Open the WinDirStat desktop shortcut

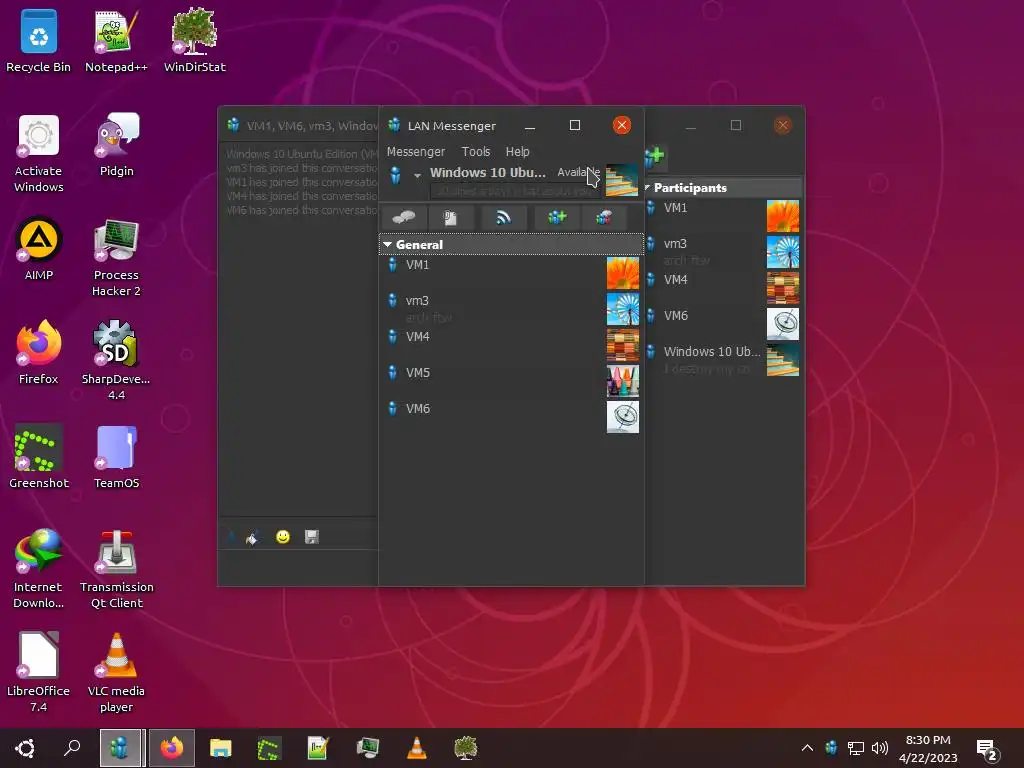tap(195, 40)
